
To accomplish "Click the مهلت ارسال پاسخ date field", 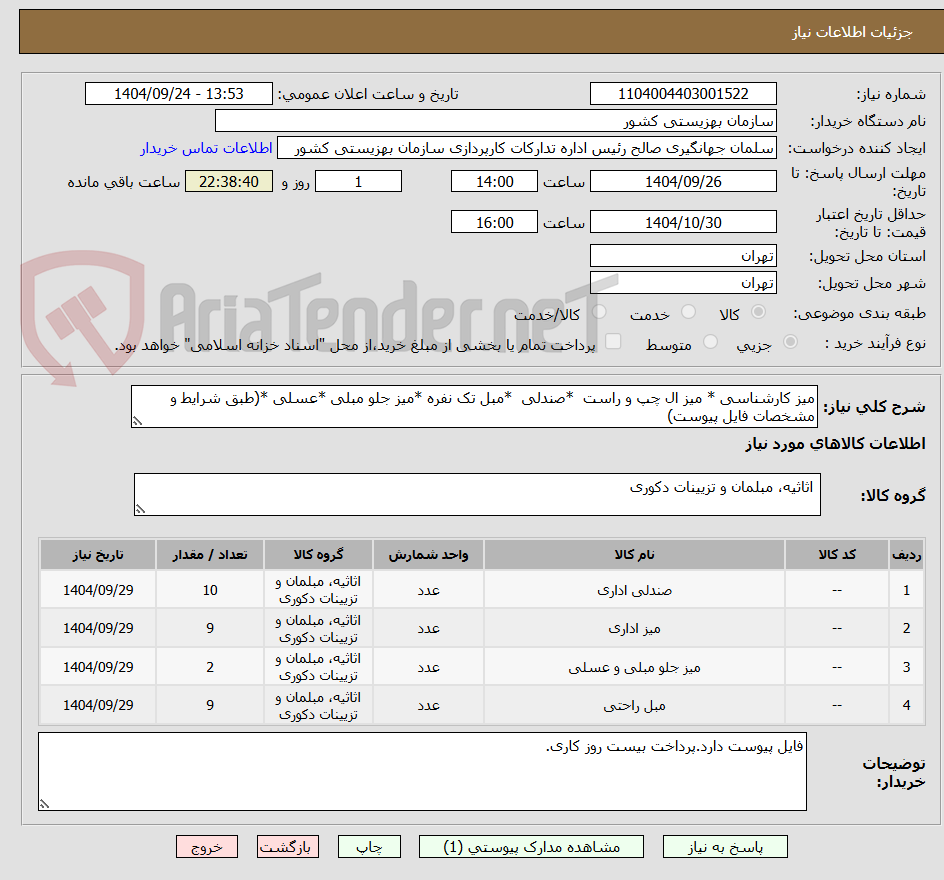I will click(683, 181).
